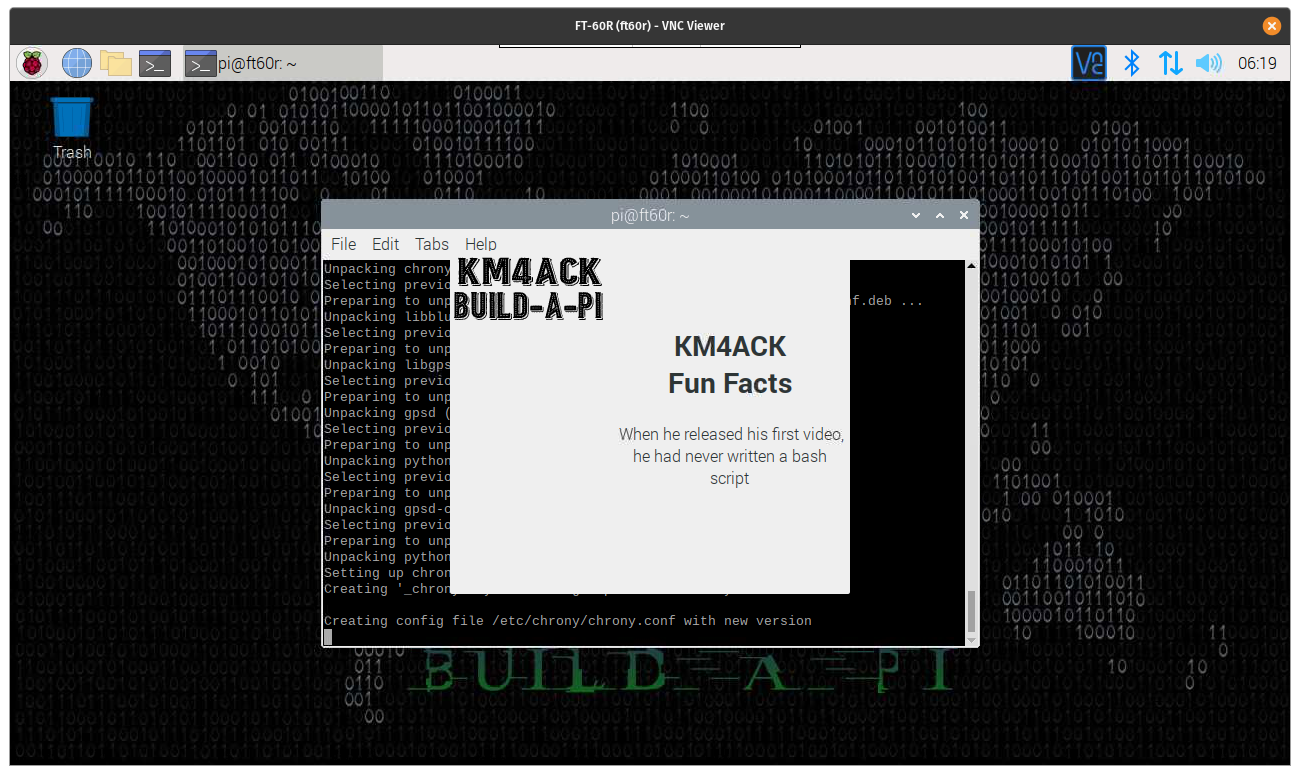1300x775 pixels.
Task: Click the KM4ACK Build-a-Pi logo image
Action: (x=528, y=289)
